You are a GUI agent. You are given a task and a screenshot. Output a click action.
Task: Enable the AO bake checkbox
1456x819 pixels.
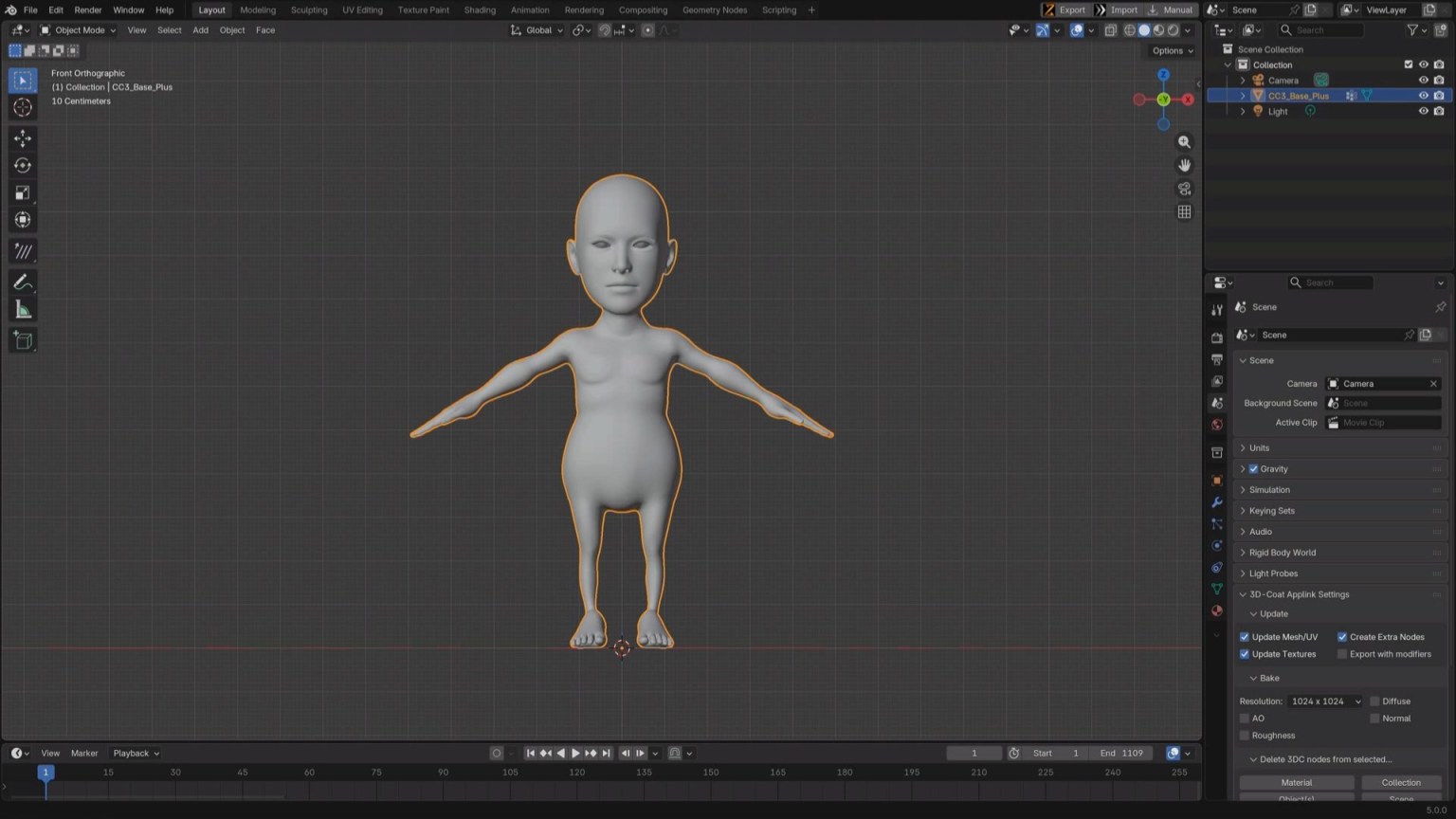1245,719
